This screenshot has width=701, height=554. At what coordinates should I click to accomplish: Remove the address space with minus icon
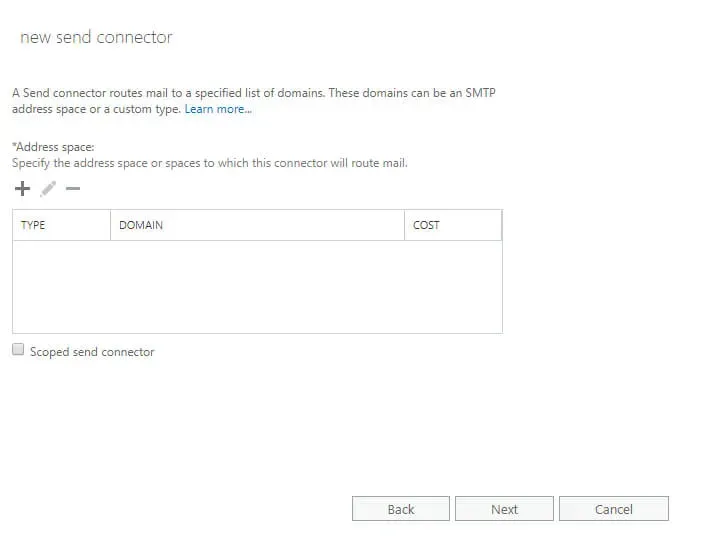coord(73,189)
